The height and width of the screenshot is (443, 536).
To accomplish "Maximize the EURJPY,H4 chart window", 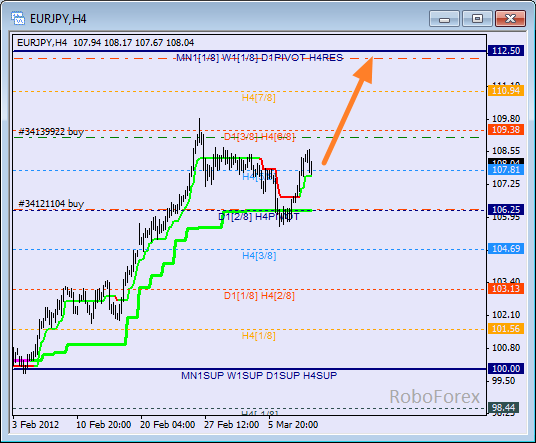I will [x=477, y=18].
